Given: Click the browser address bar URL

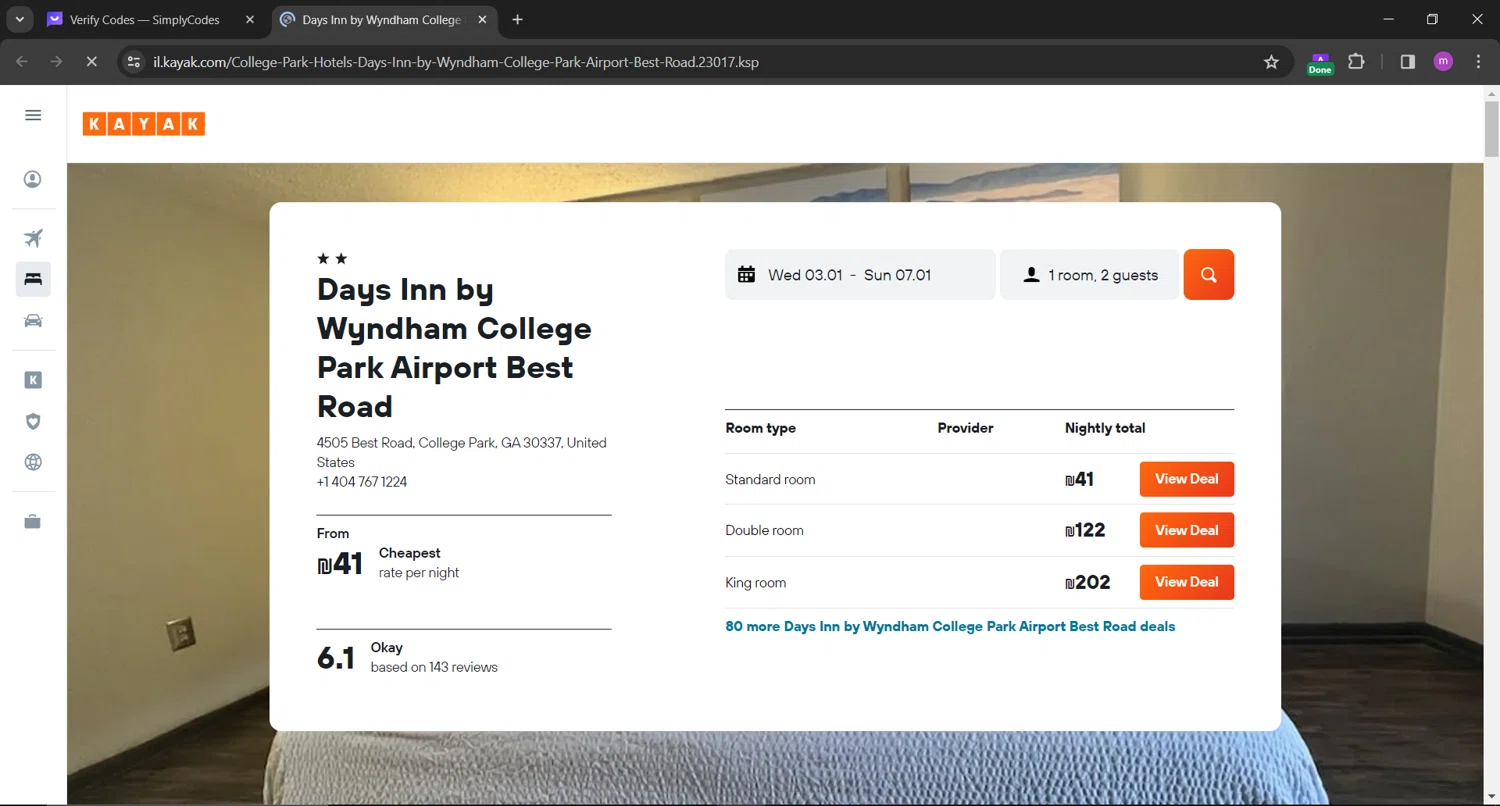Looking at the screenshot, I should pos(455,62).
